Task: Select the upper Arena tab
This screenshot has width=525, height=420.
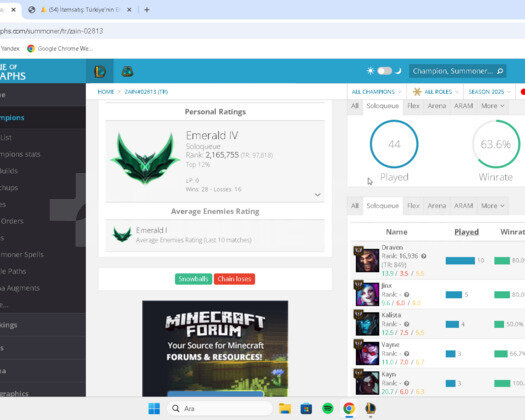Action: coord(437,106)
